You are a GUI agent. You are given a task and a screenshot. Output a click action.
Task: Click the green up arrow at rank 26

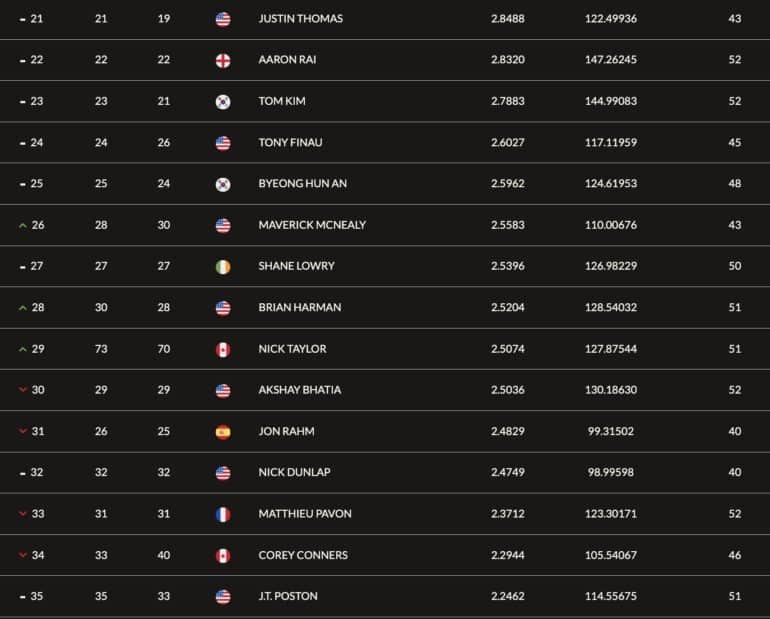point(22,225)
